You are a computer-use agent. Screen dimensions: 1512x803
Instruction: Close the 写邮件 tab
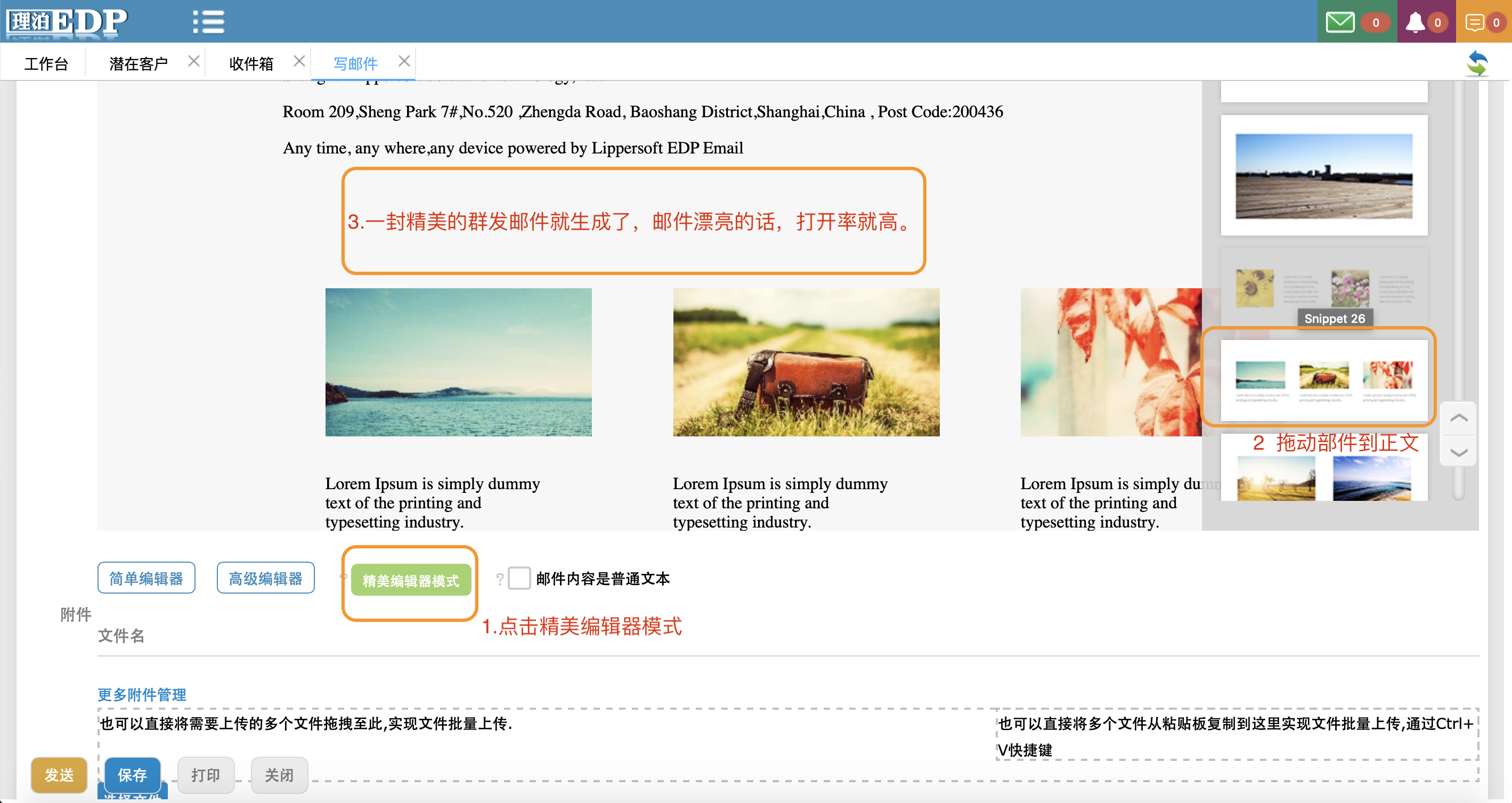coord(404,61)
